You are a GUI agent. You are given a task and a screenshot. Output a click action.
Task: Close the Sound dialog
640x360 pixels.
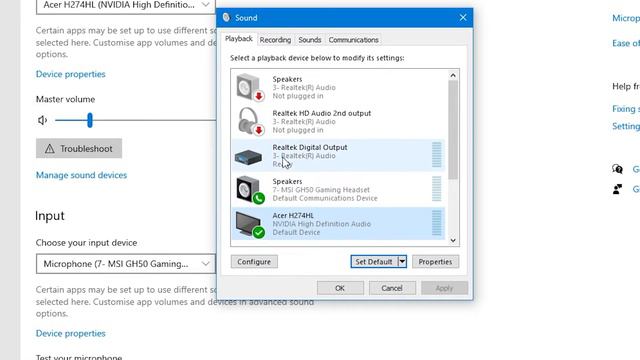point(463,18)
